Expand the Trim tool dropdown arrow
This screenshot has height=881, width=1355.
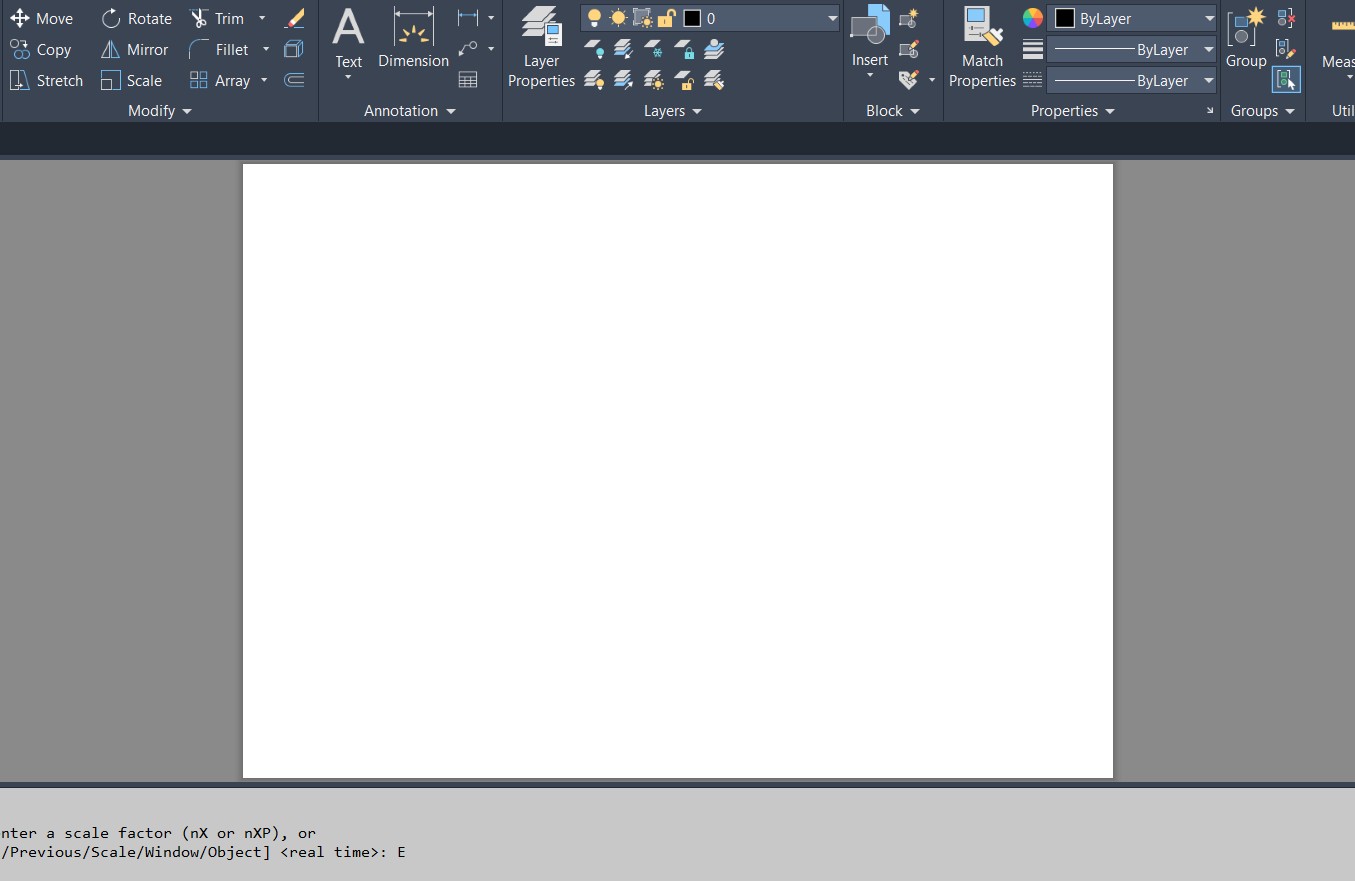262,19
